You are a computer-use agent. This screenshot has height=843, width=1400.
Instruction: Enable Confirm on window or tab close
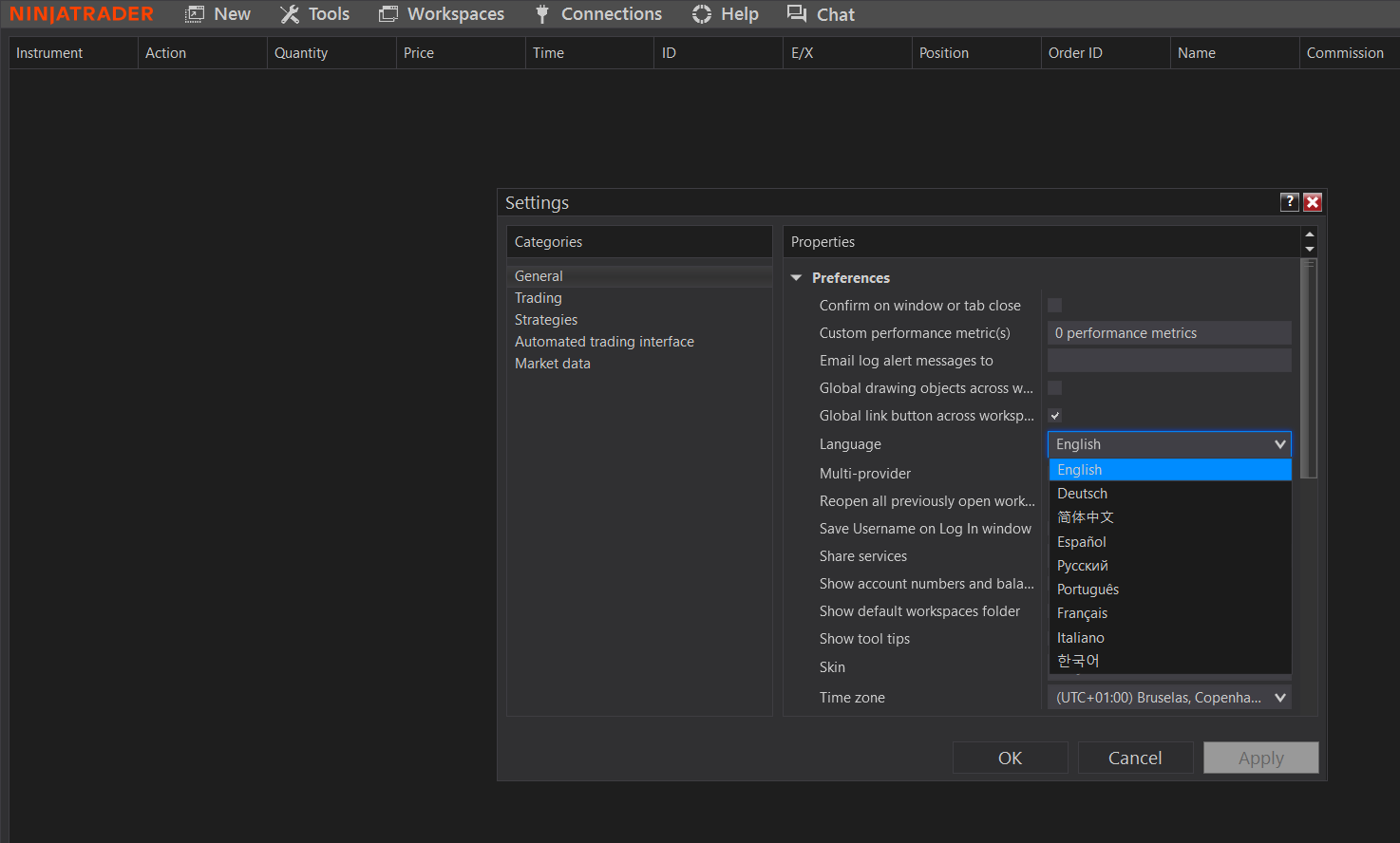(x=1054, y=306)
